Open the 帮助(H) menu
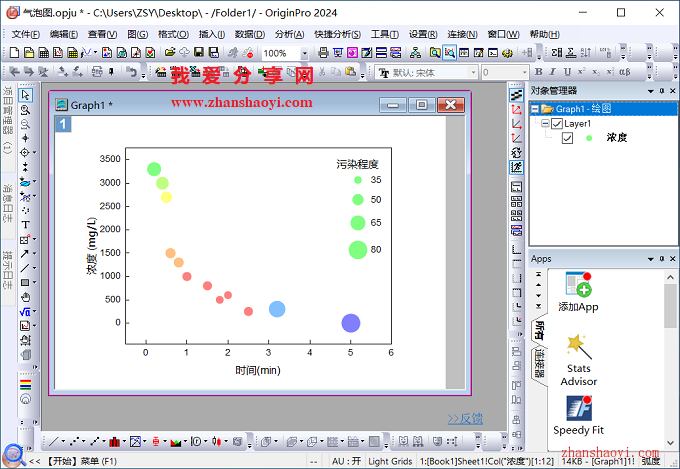 tap(544, 34)
